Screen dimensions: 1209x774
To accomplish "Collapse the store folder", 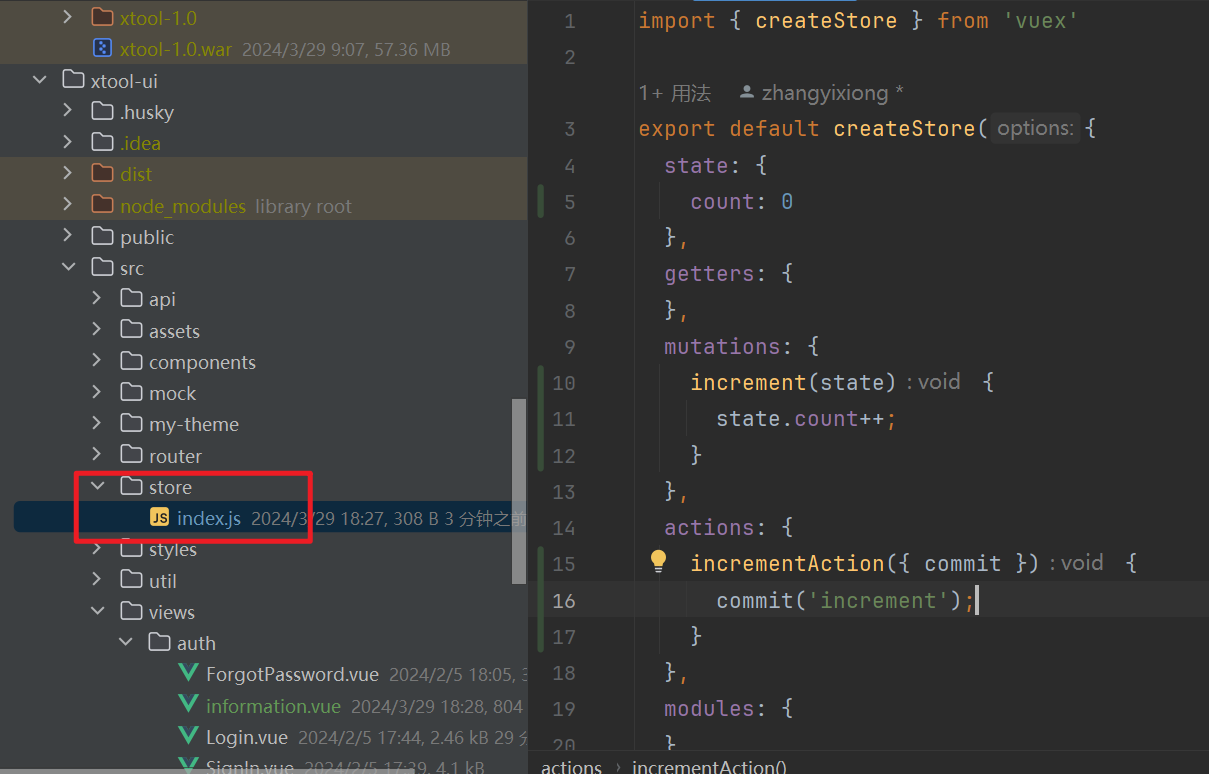I will pyautogui.click(x=97, y=487).
